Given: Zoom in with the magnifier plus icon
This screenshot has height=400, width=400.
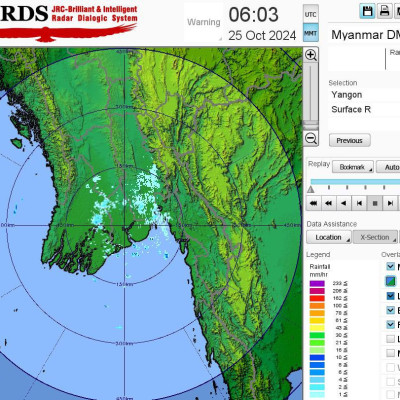Looking at the screenshot, I should [311, 55].
